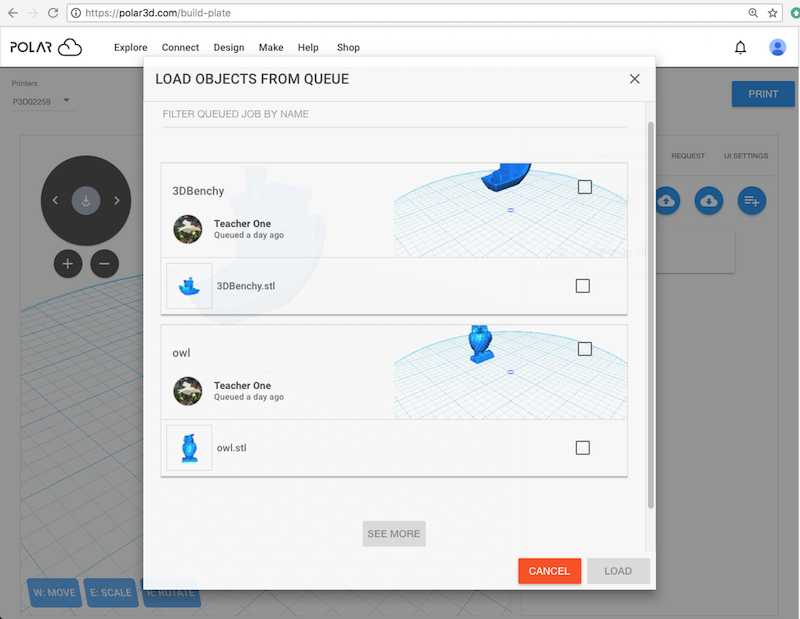Click the E: SCALE button

coord(111,592)
